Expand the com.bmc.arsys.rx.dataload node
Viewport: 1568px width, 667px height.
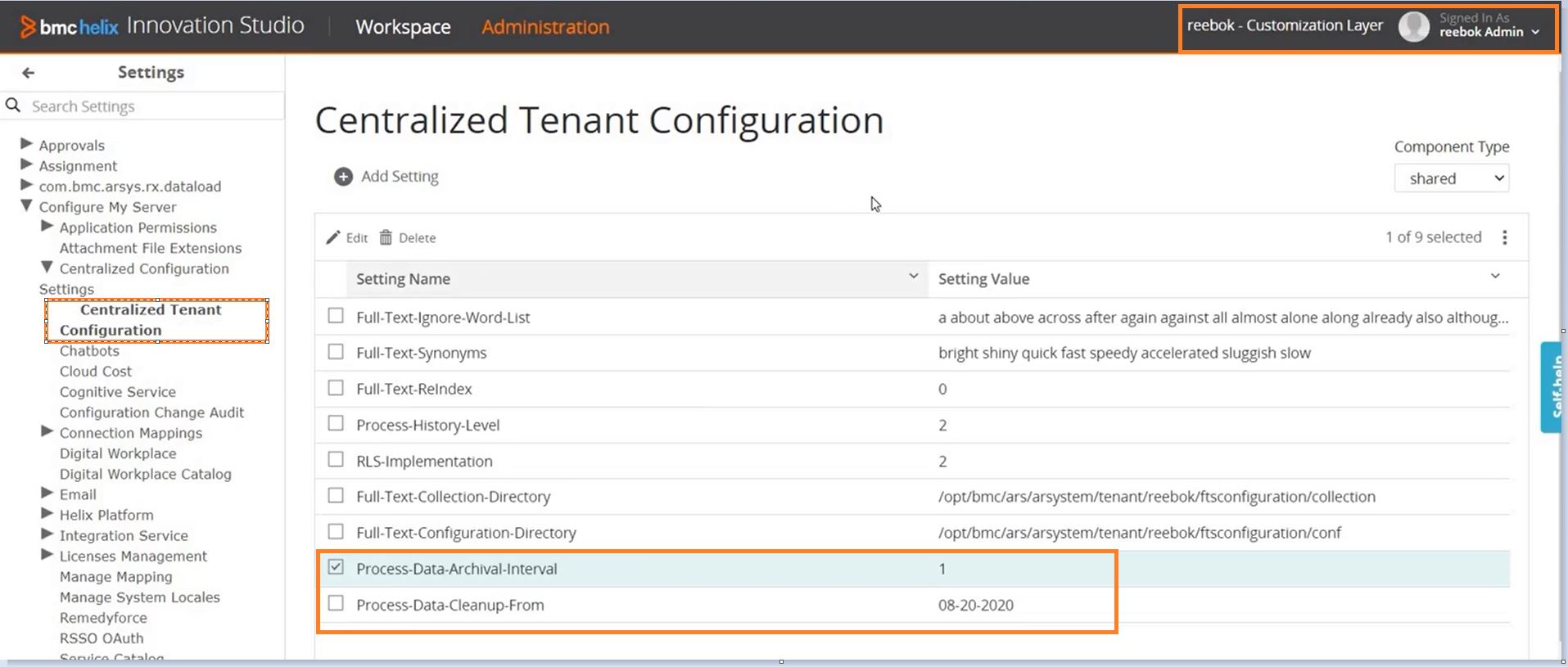26,185
